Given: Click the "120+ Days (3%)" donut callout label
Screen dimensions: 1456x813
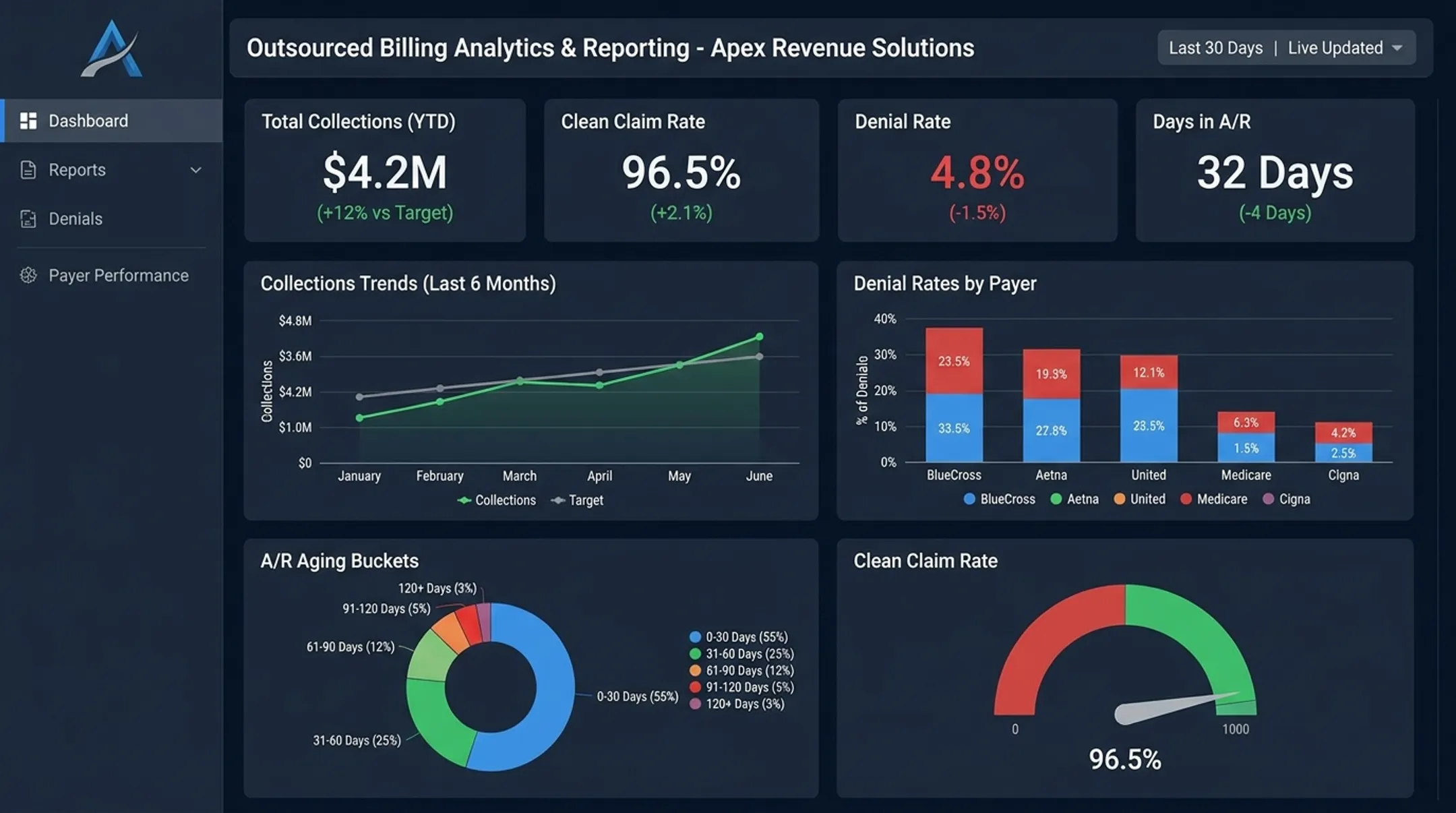Looking at the screenshot, I should coord(437,589).
